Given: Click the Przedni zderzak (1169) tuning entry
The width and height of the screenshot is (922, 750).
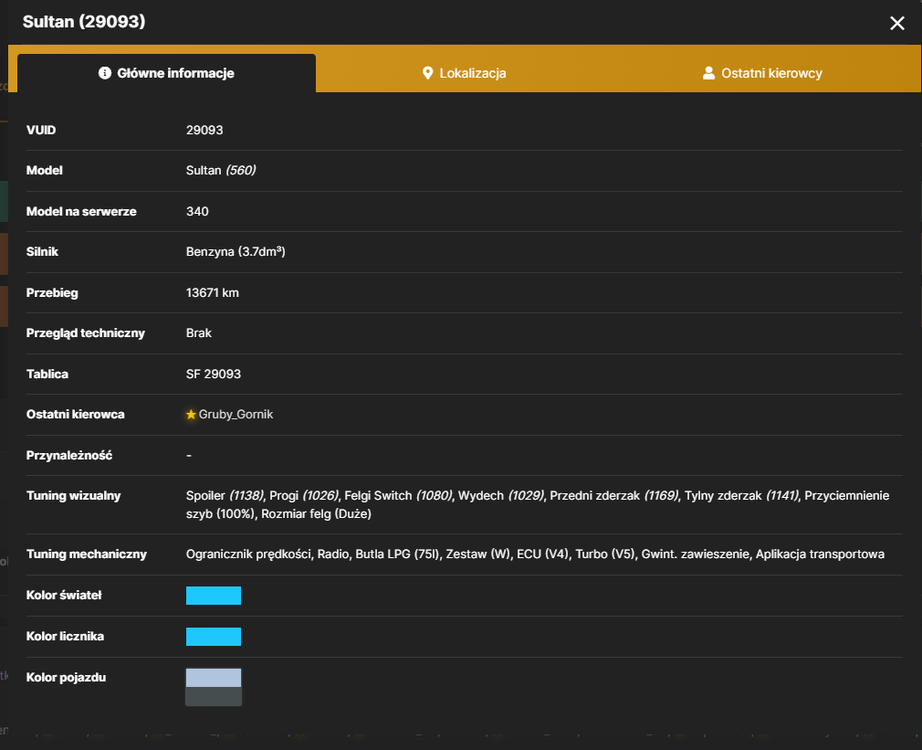Looking at the screenshot, I should [614, 496].
